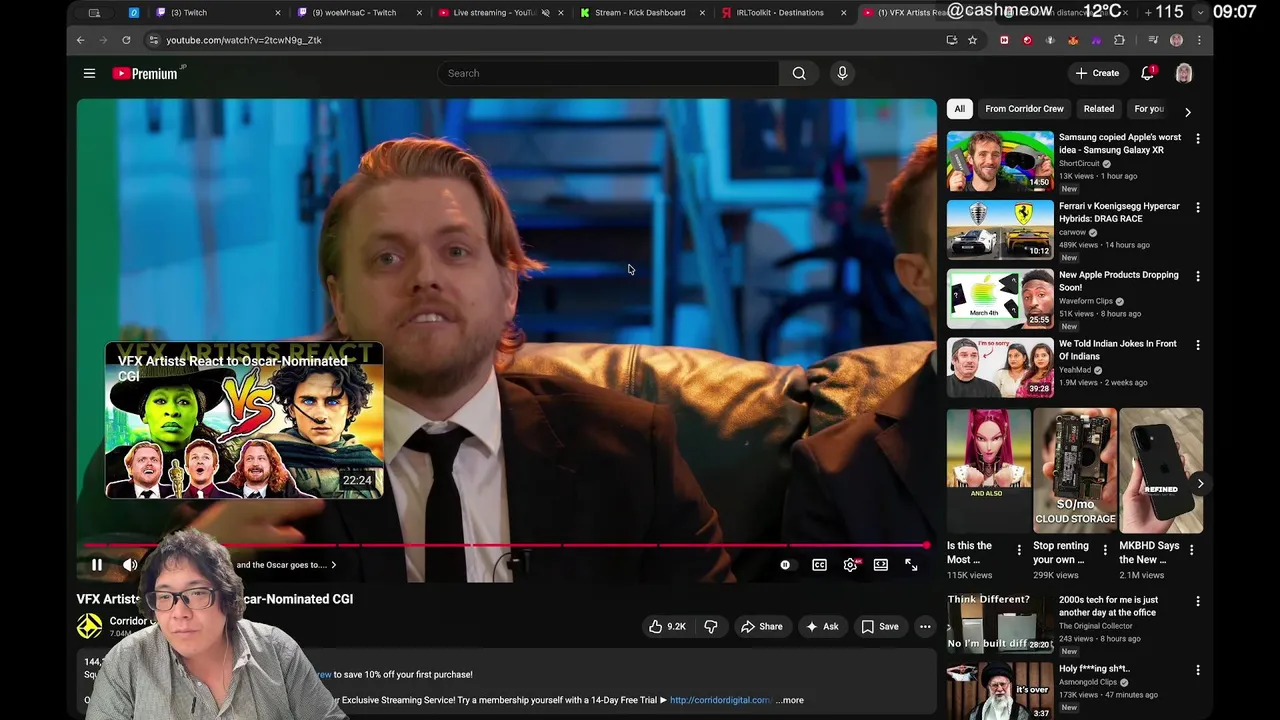This screenshot has height=720, width=1280.
Task: Switch the player to theater mode
Action: coord(881,565)
